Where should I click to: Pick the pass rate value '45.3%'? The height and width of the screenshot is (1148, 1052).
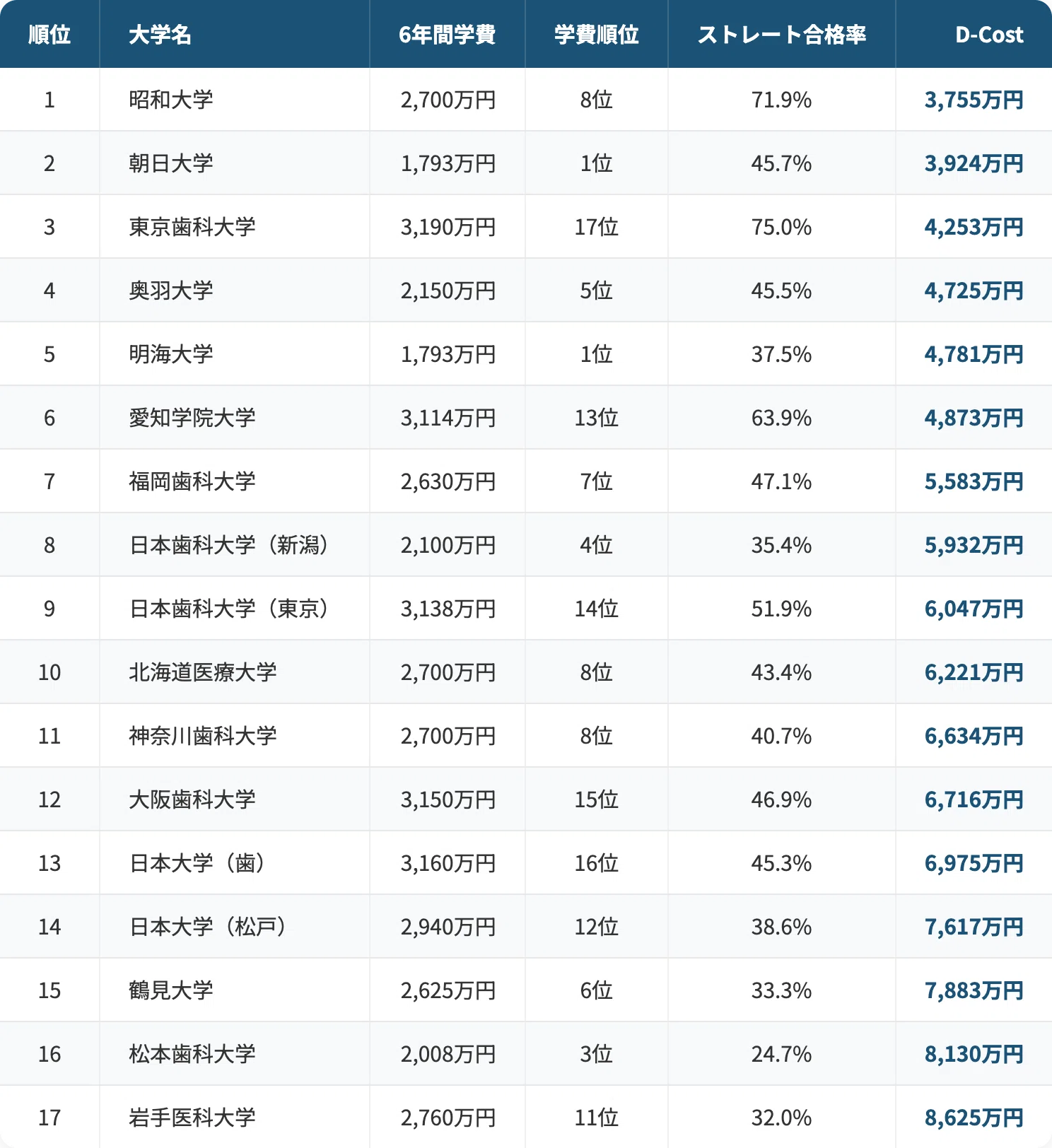tap(781, 863)
